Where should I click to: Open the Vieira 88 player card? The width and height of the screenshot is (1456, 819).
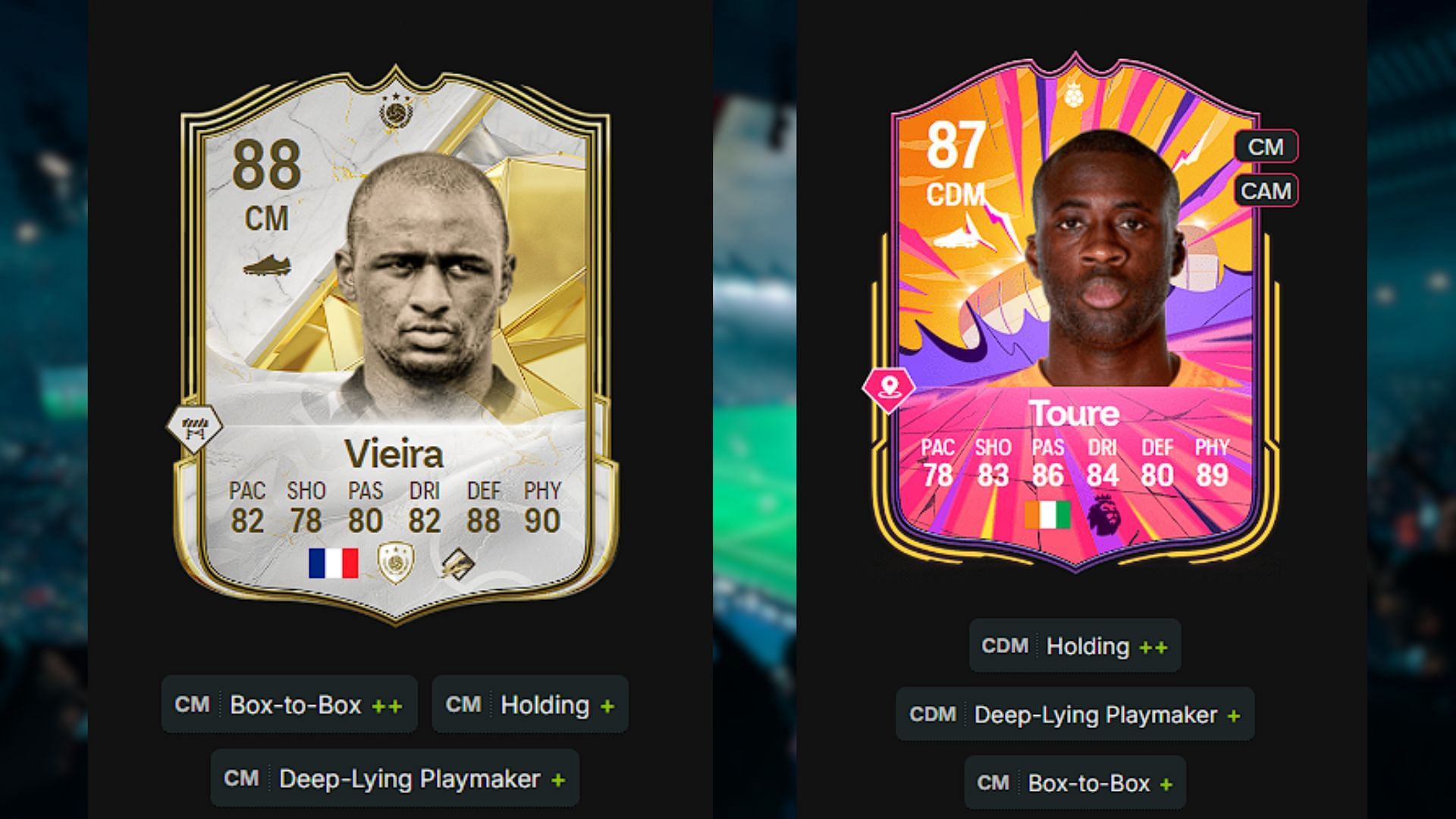(x=395, y=345)
